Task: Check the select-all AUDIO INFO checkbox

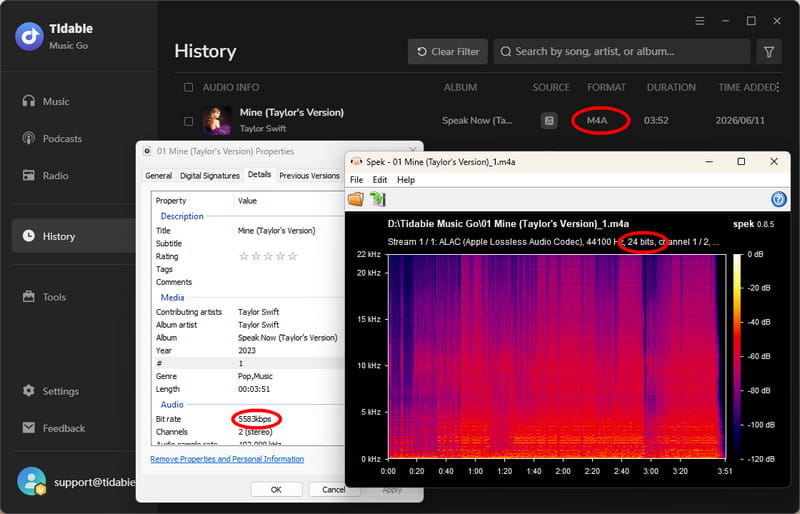Action: (188, 87)
